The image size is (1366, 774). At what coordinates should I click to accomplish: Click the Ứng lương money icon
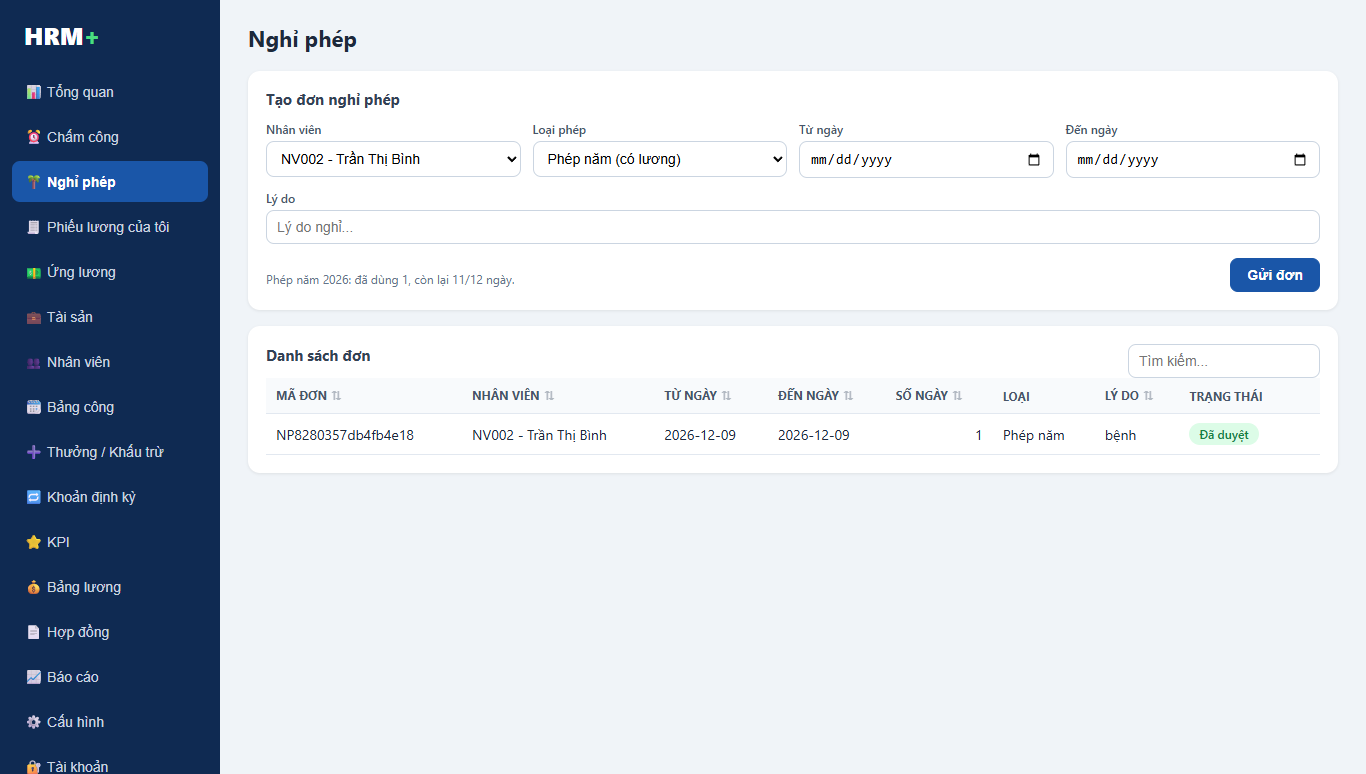click(34, 272)
